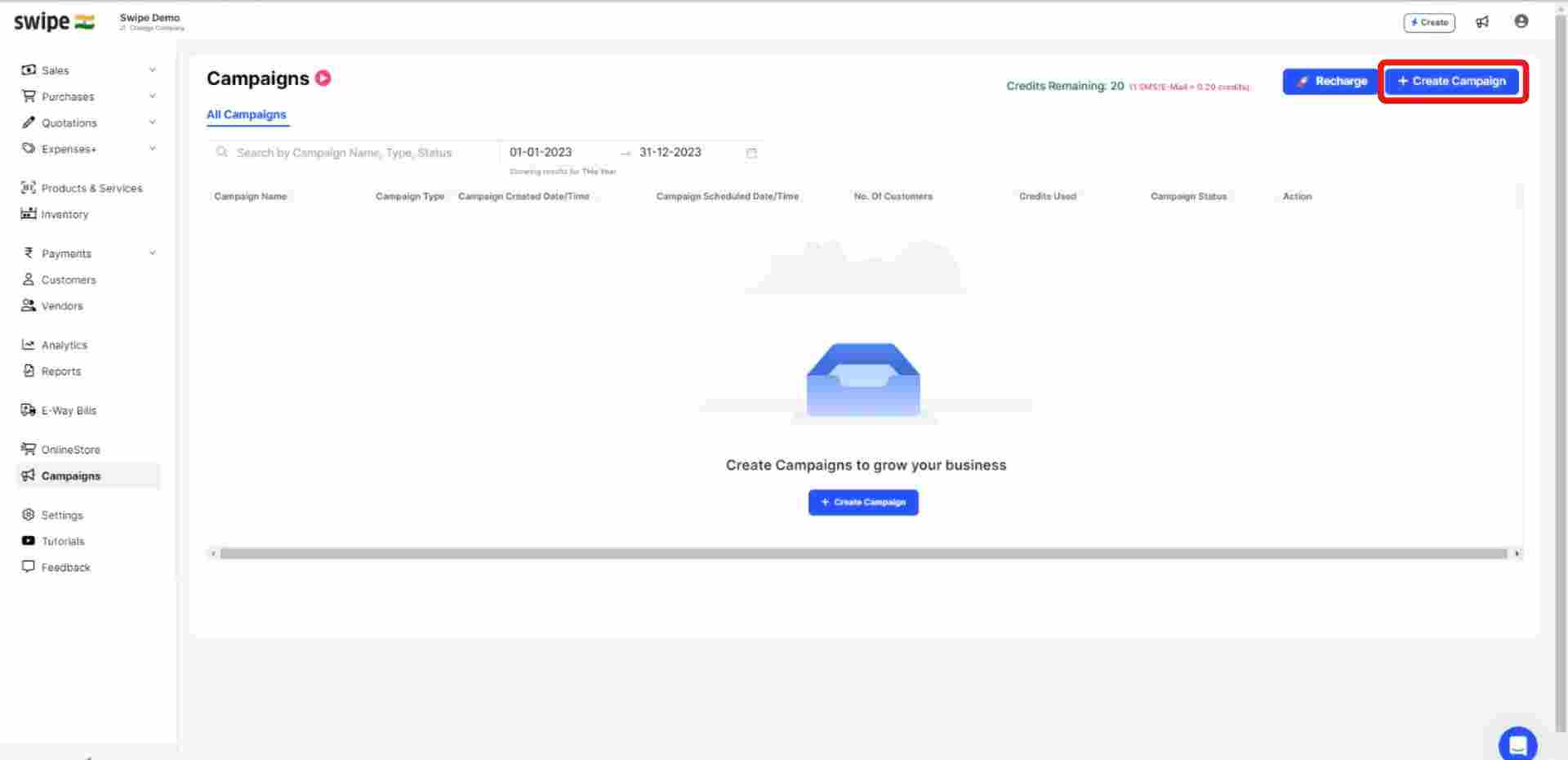This screenshot has width=1568, height=760.
Task: Focus the campaign search field
Action: coord(353,152)
